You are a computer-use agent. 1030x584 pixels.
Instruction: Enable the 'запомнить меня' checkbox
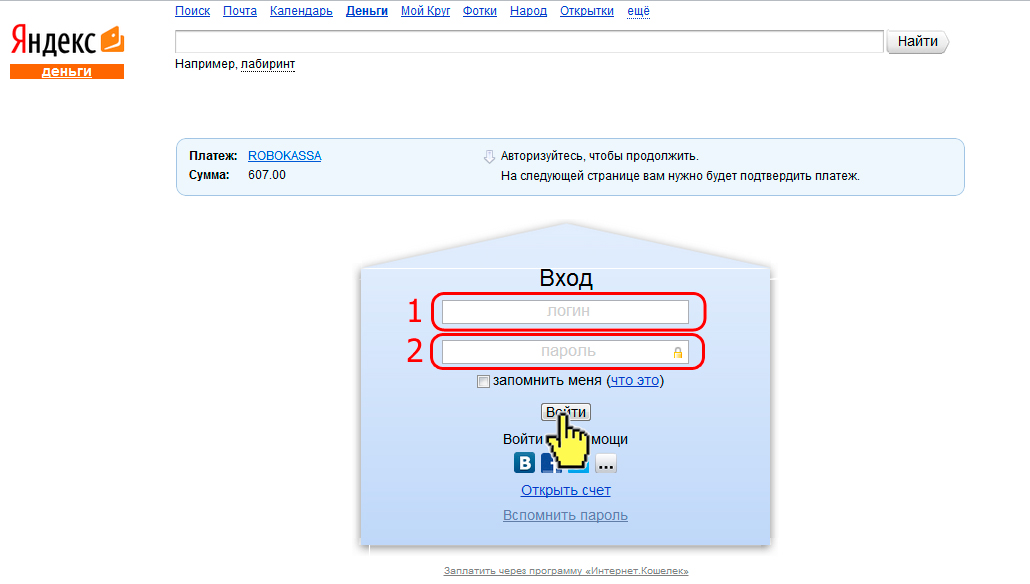tap(484, 381)
